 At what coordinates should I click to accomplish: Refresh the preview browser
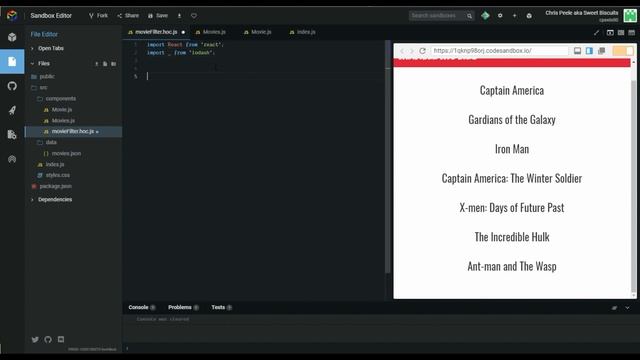pos(422,51)
